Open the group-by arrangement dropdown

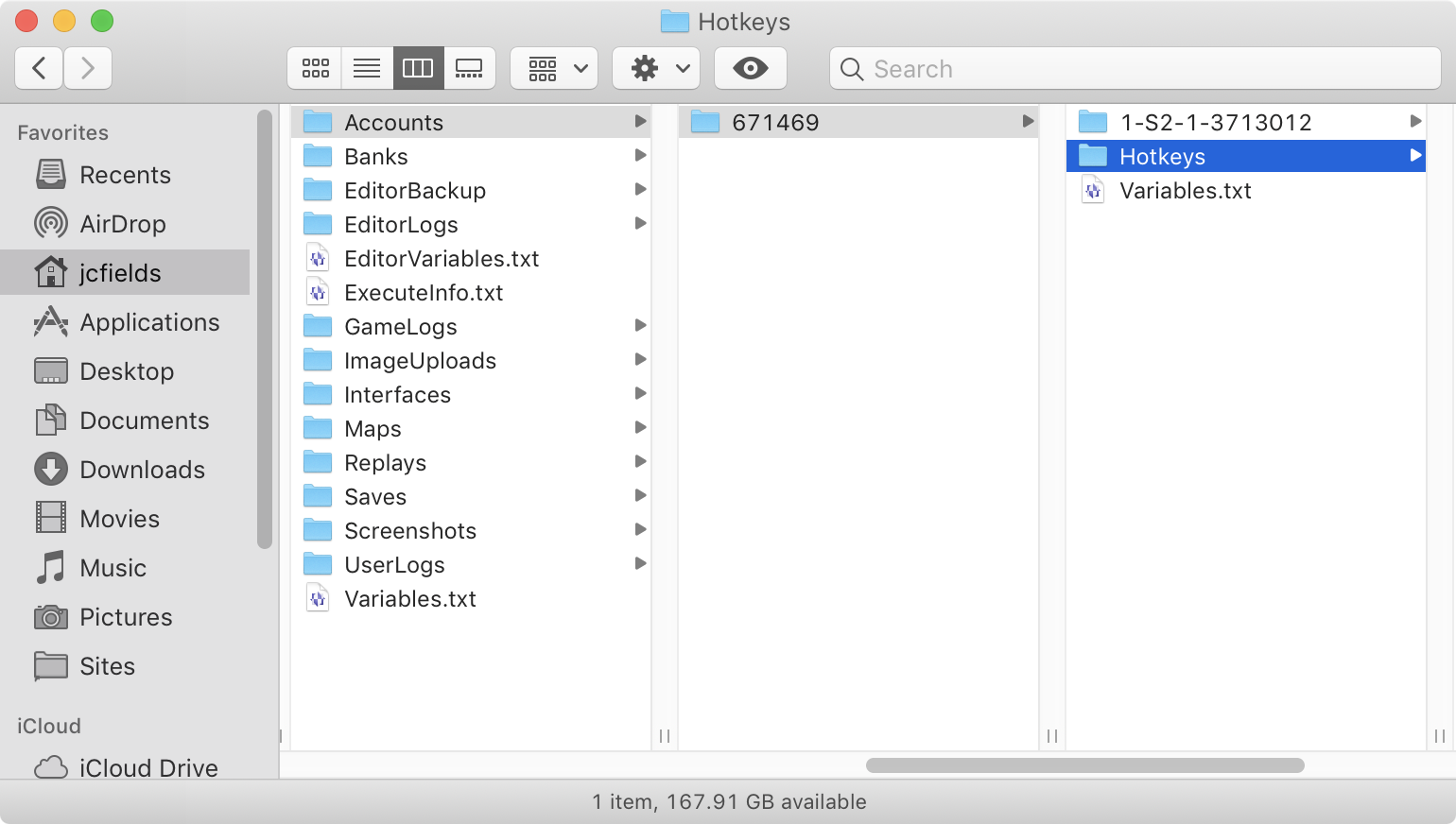[x=554, y=68]
